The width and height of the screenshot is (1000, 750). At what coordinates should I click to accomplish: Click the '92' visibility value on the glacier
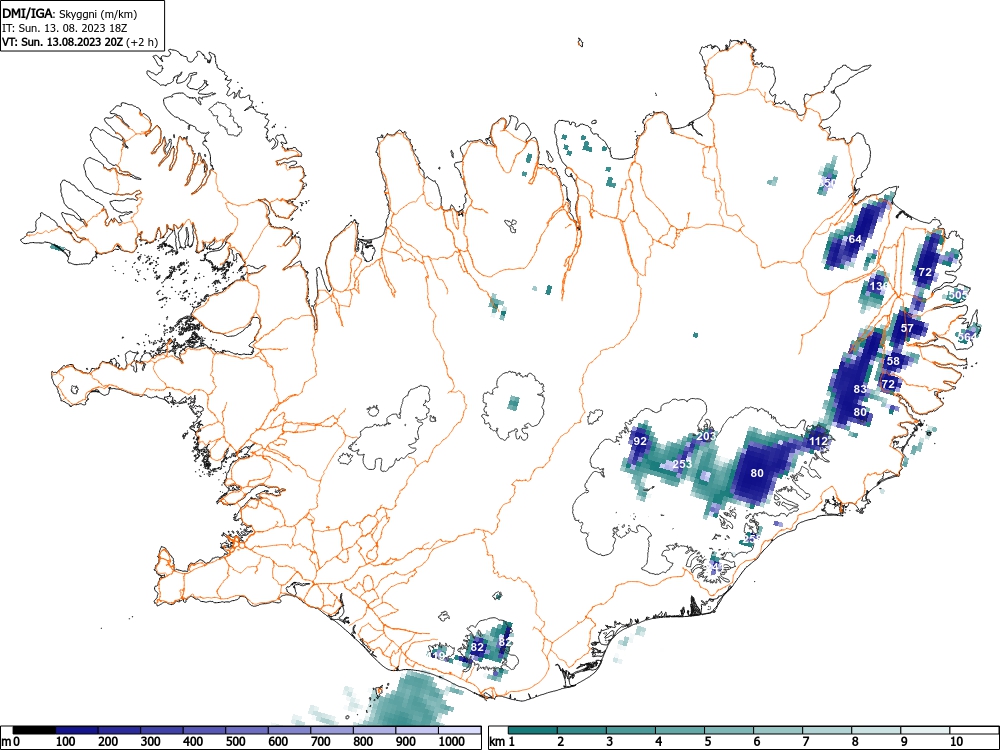pos(640,441)
